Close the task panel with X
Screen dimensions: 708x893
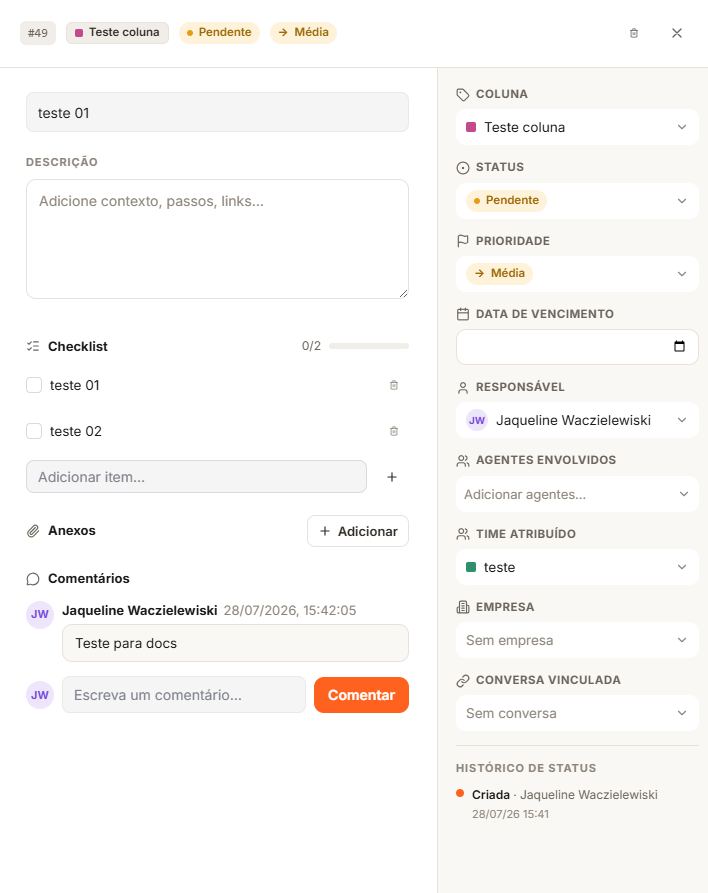tap(677, 33)
